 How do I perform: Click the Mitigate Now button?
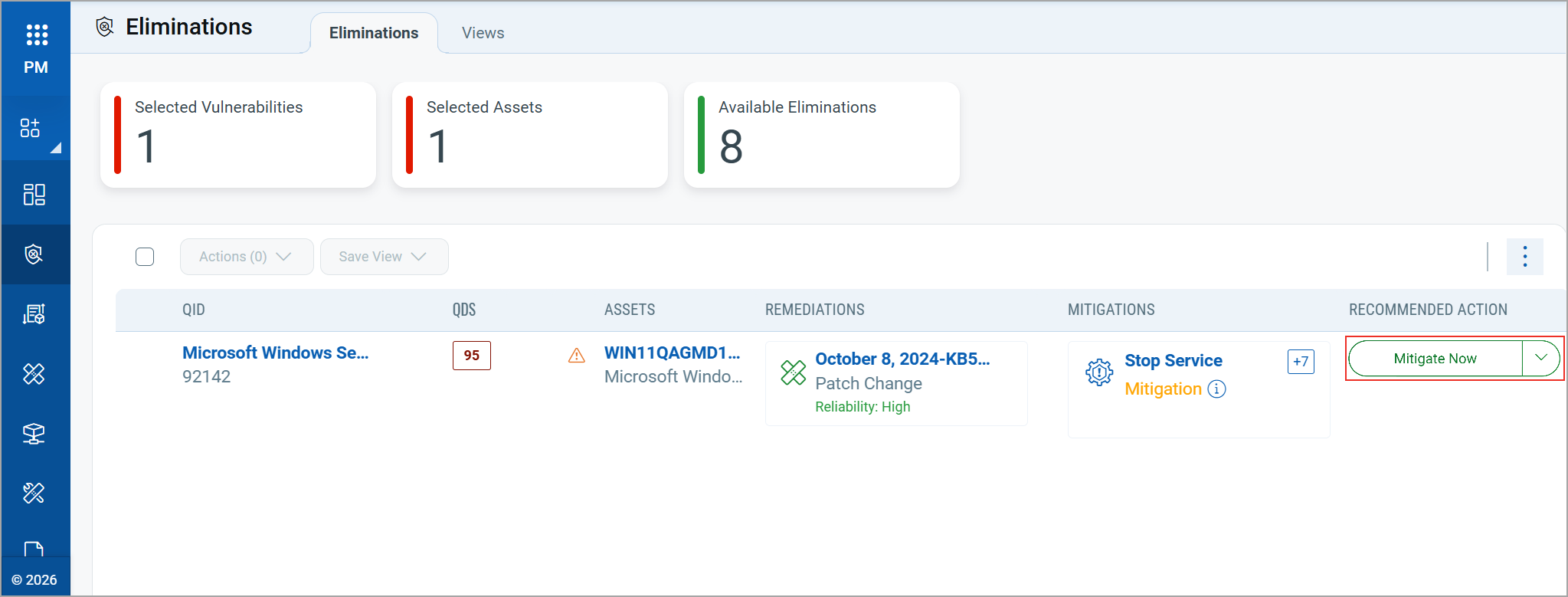(1435, 359)
